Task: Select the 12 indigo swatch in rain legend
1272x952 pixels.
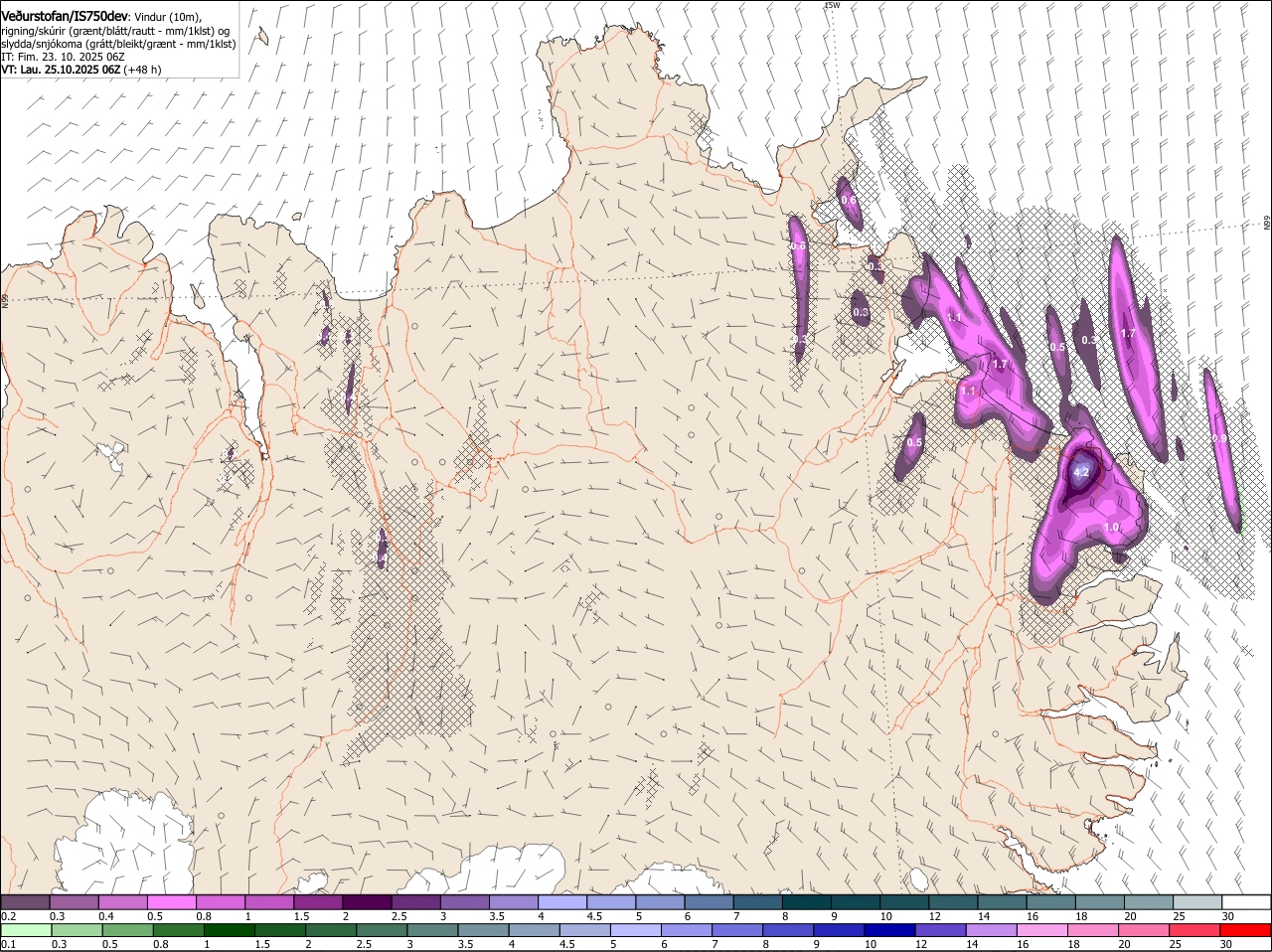Action: [941, 930]
